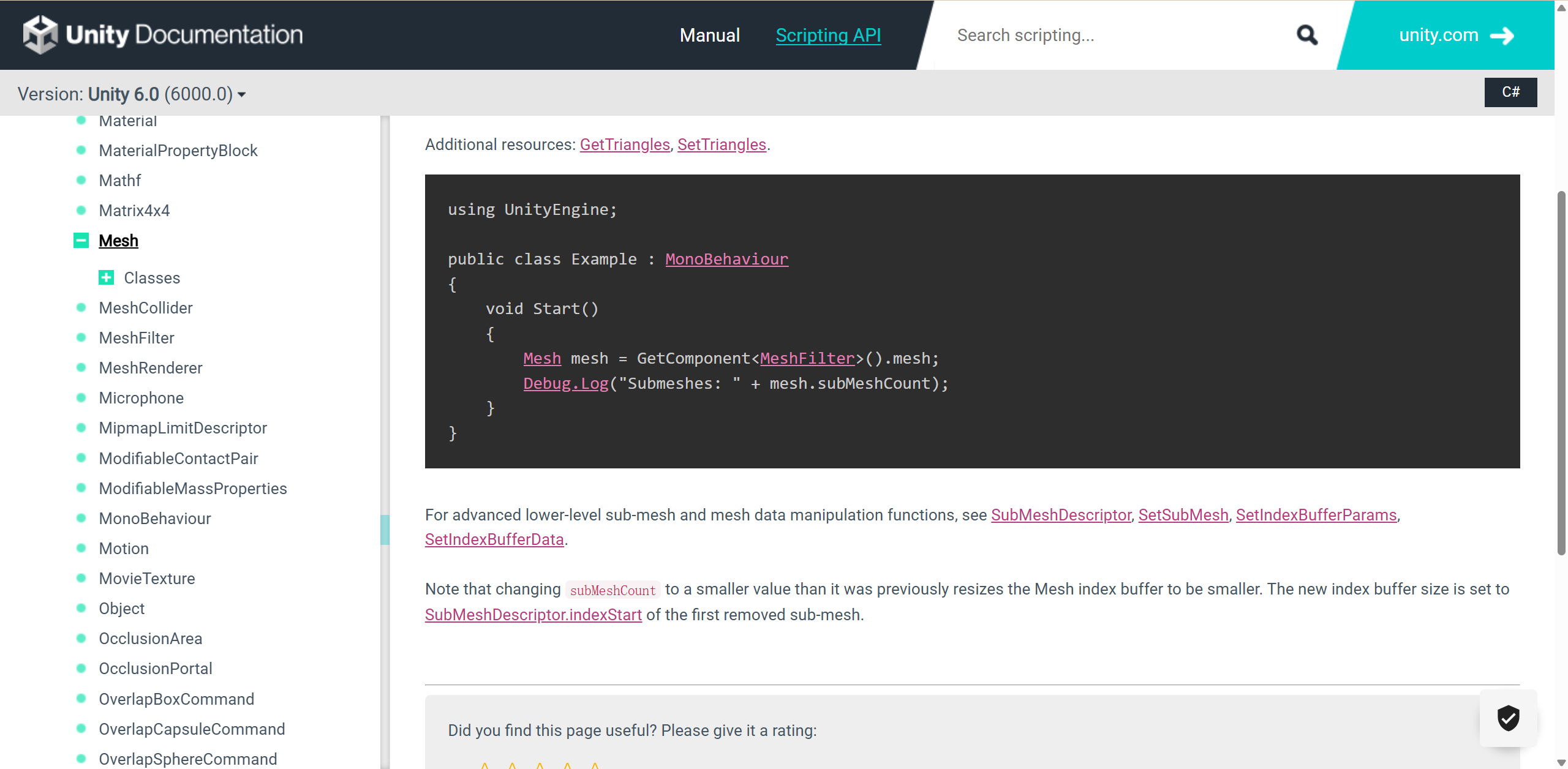Switch to the Manual tab
This screenshot has height=769, width=1568.
click(x=710, y=35)
